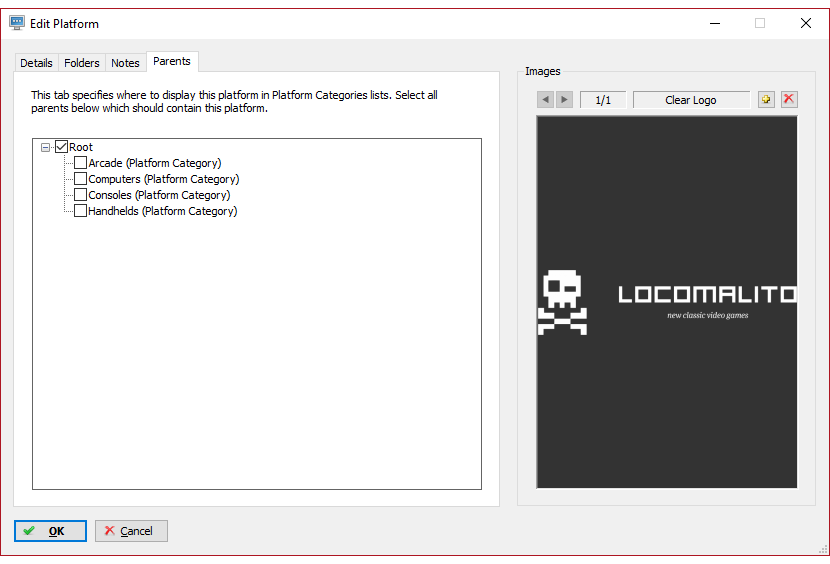Click the 1/1 image counter field
The width and height of the screenshot is (830, 564).
(x=603, y=100)
